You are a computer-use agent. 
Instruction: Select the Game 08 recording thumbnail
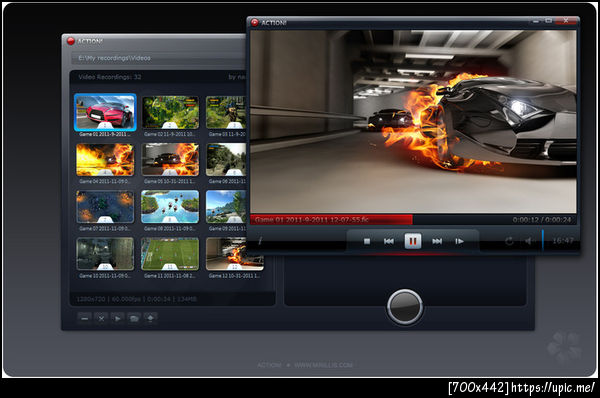coord(170,207)
